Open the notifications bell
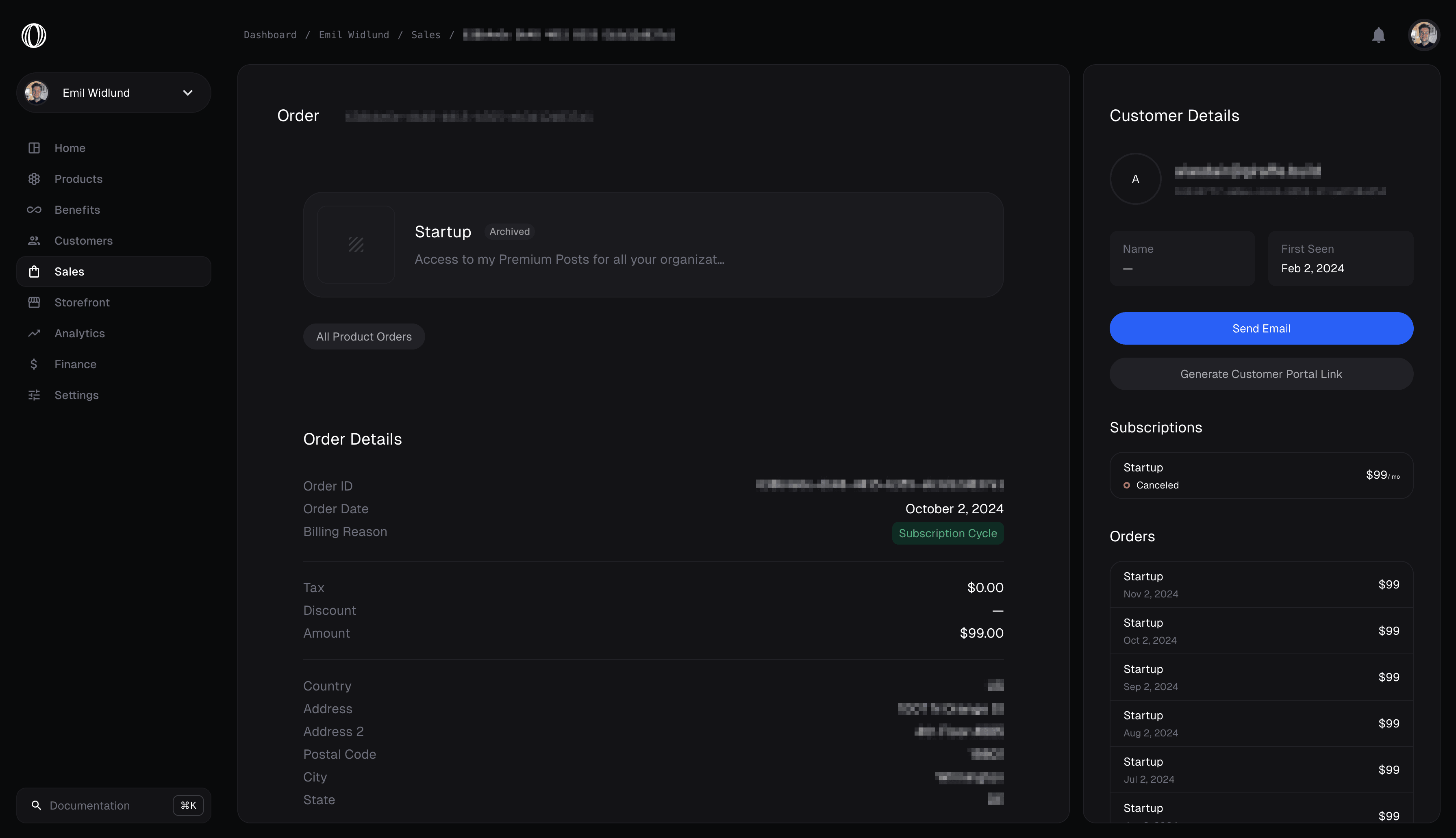Screen dimensions: 1456x838 coord(1378,35)
